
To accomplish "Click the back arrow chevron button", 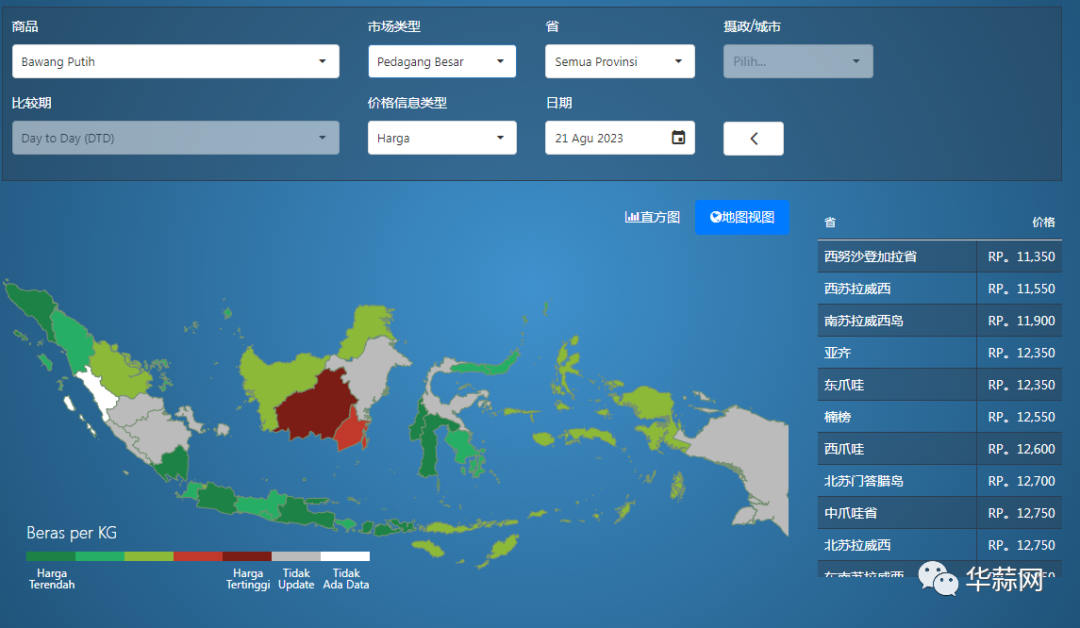I will [x=753, y=139].
